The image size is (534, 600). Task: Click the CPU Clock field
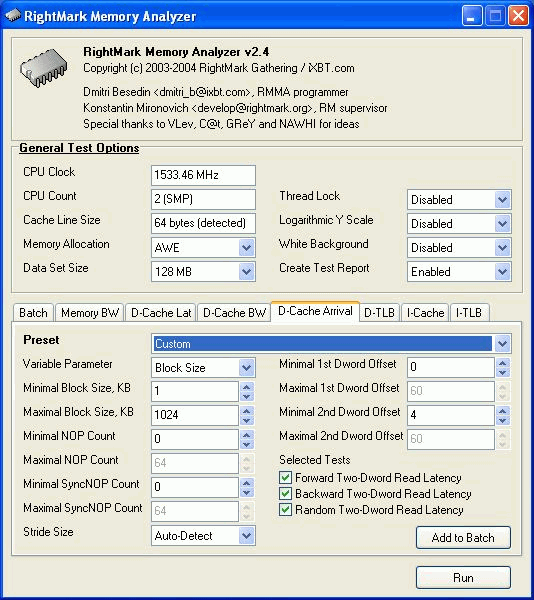click(203, 175)
